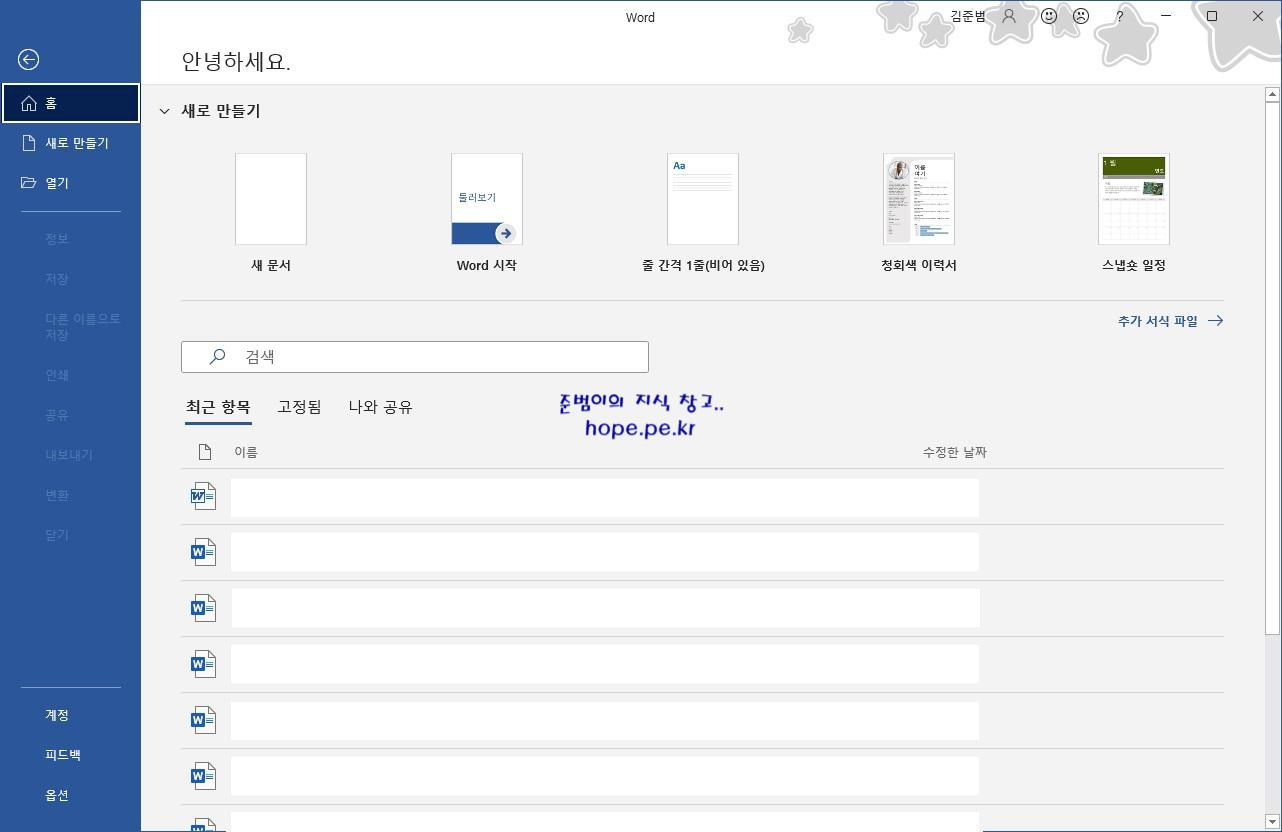Screen dimensions: 1282x832
Task: Click the document icon in list header
Action: click(x=205, y=452)
